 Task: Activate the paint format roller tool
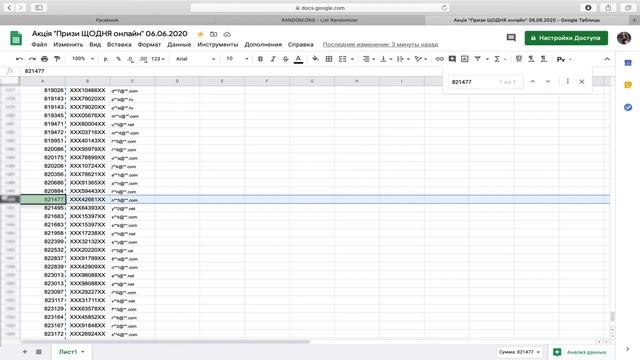point(57,59)
